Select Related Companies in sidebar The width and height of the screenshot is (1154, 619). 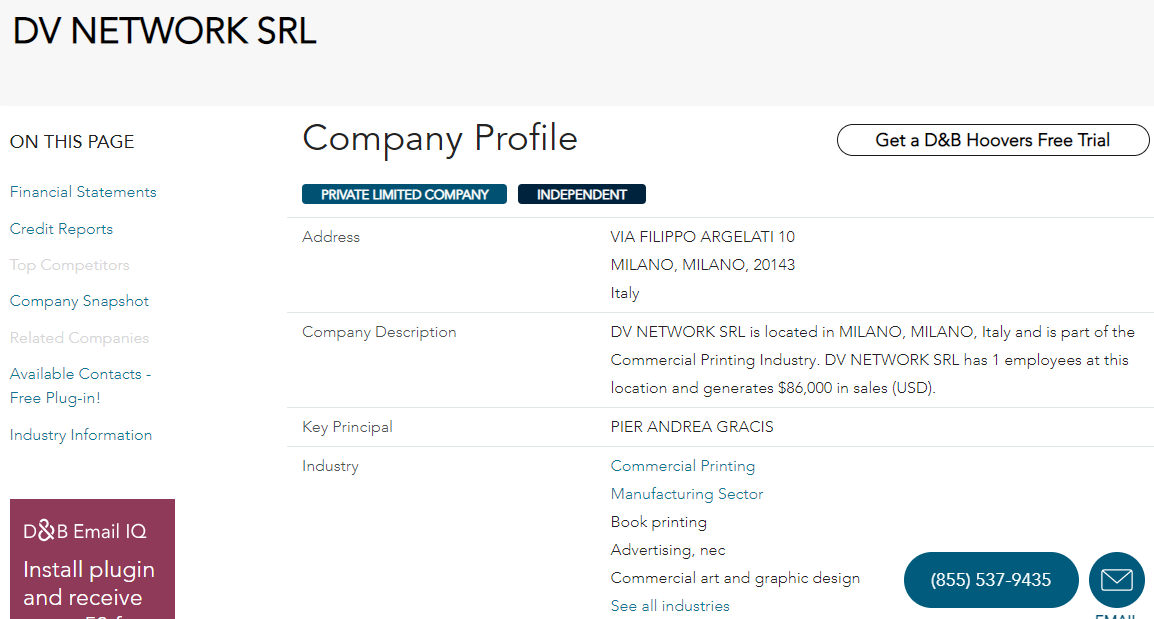79,338
